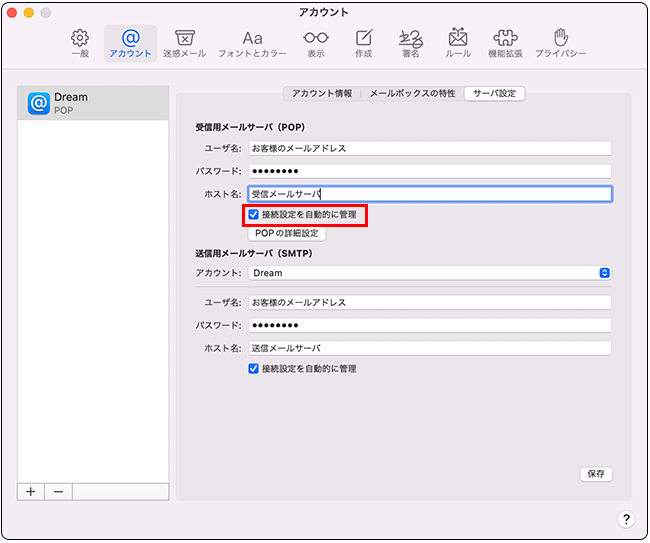This screenshot has width=650, height=543.
Task: Toggle POP 接続設定を自動的に管理 checkbox
Action: pyautogui.click(x=254, y=214)
